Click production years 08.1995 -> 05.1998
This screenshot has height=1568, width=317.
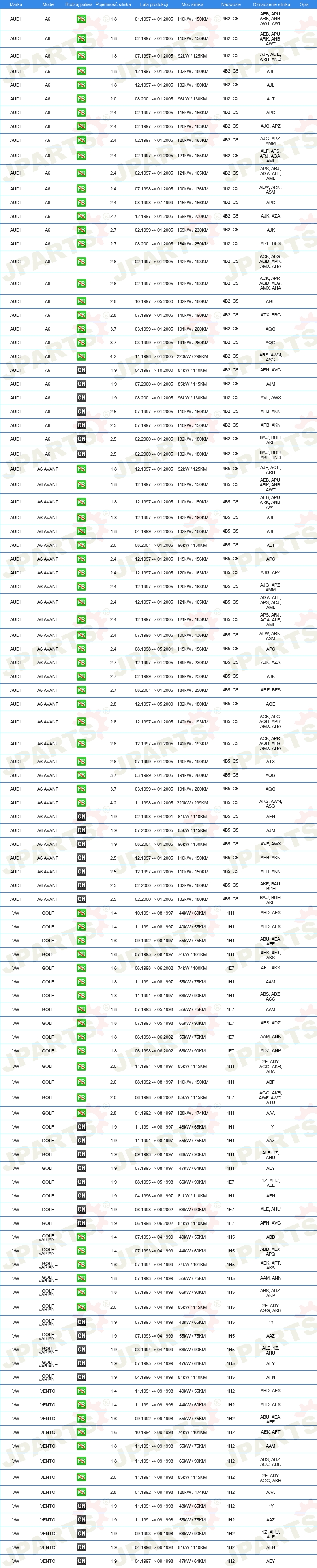click(x=154, y=1182)
